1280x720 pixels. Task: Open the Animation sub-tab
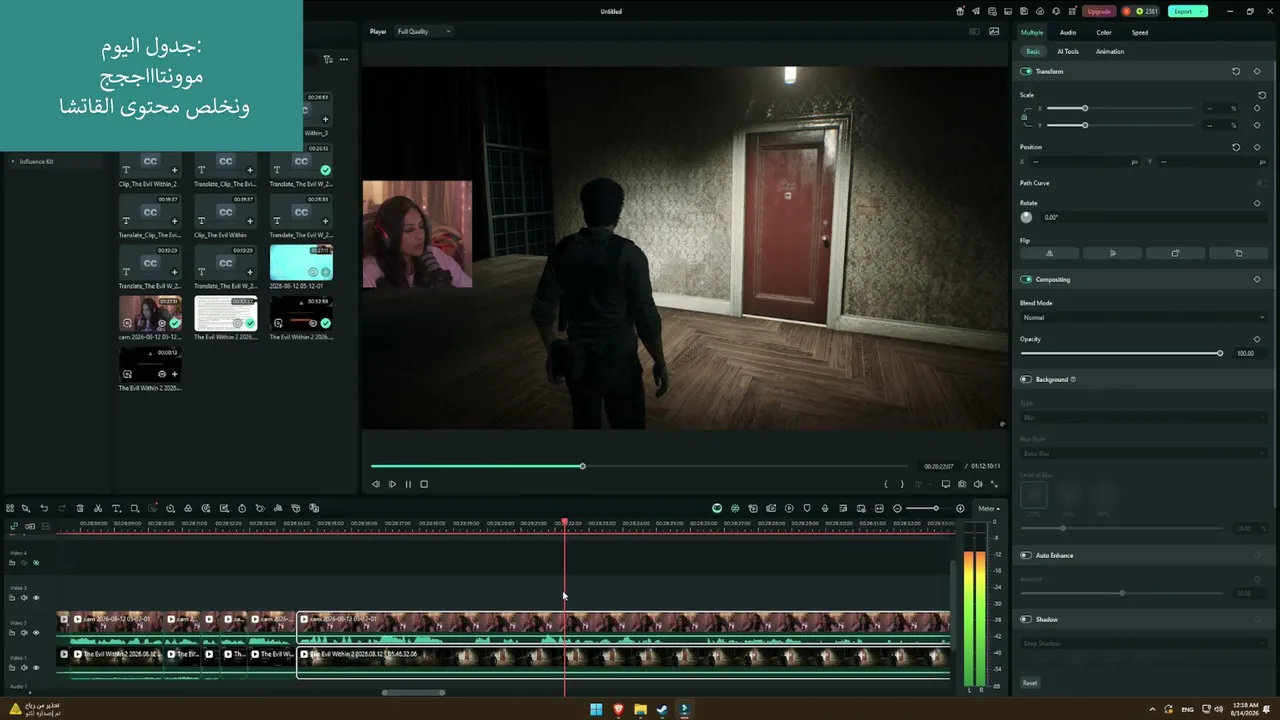1110,51
